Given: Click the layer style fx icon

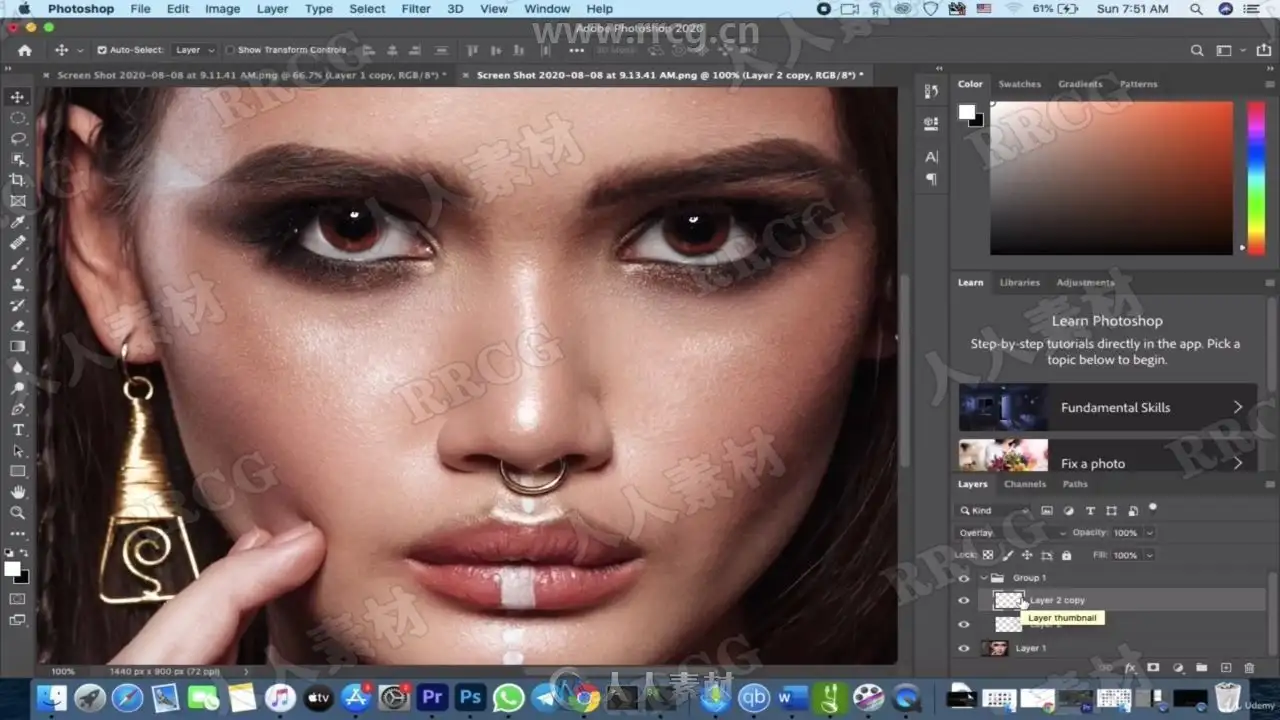Looking at the screenshot, I should (x=1130, y=668).
